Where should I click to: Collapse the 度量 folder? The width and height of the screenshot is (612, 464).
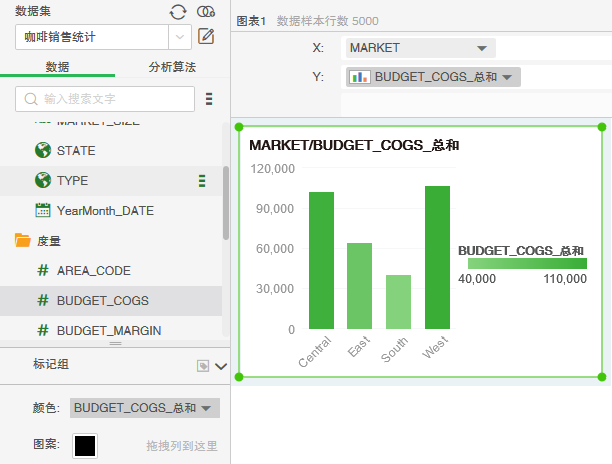(23, 240)
